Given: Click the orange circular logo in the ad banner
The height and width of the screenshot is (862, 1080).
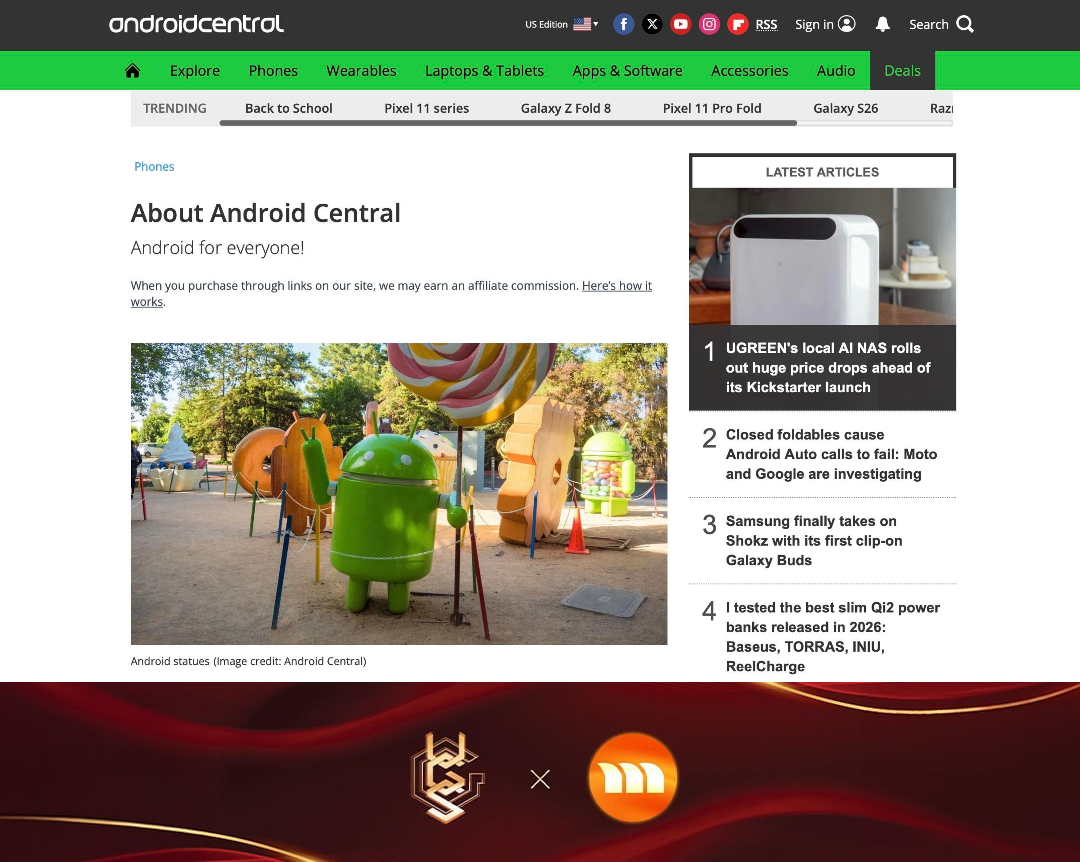Looking at the screenshot, I should point(632,778).
